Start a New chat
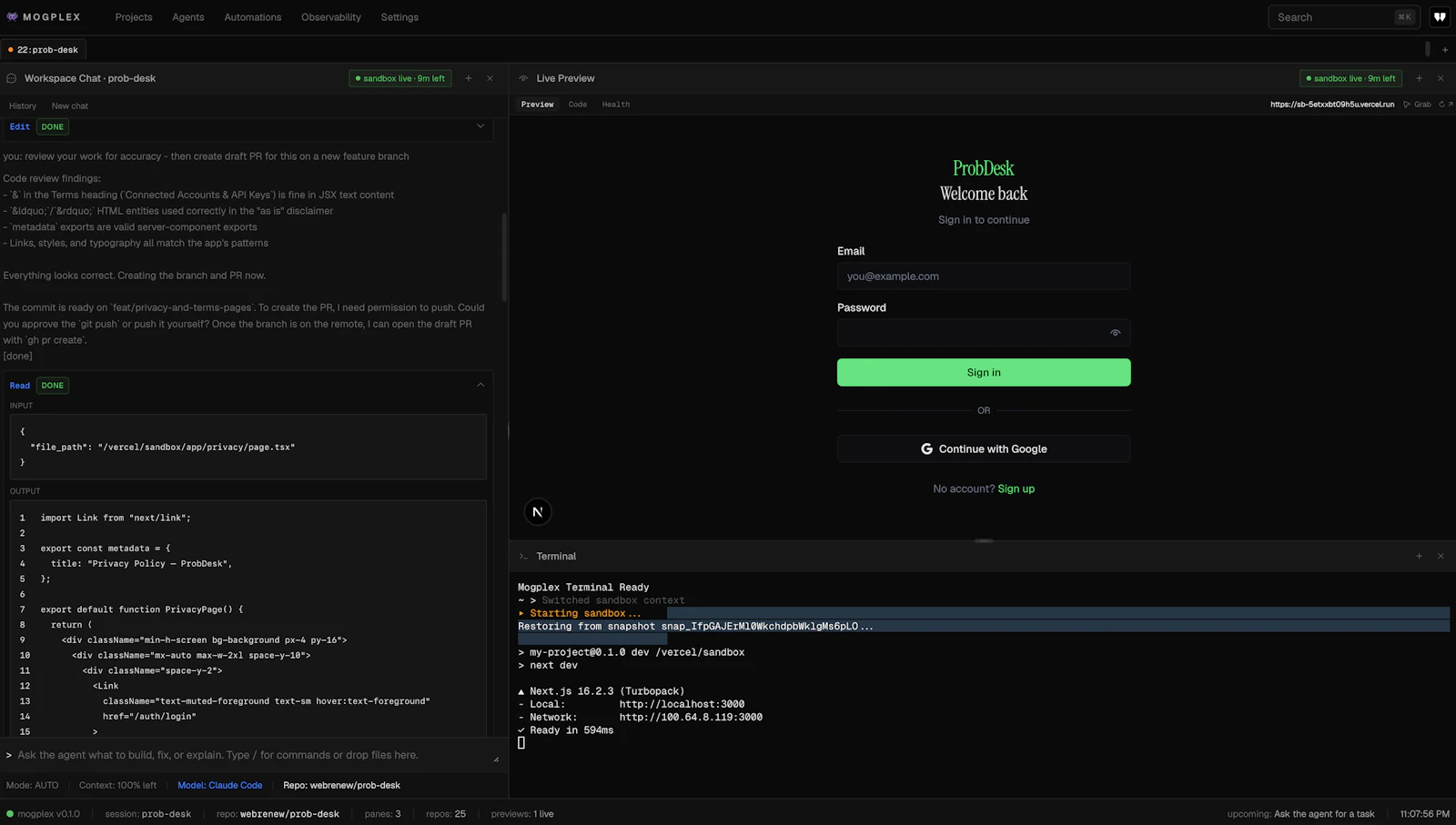Image resolution: width=1456 pixels, height=825 pixels. [70, 106]
